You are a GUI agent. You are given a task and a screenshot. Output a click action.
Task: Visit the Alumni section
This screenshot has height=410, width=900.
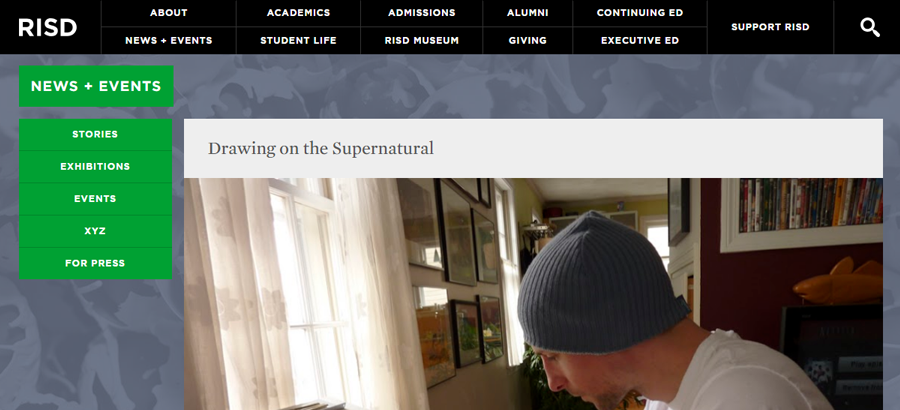(x=527, y=13)
